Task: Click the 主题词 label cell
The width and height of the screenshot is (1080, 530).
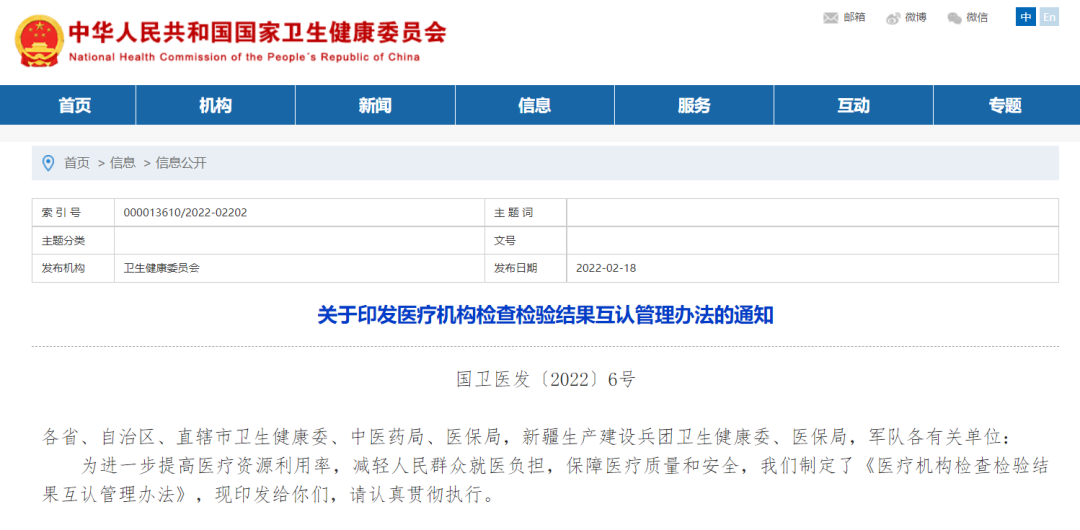Action: point(526,213)
